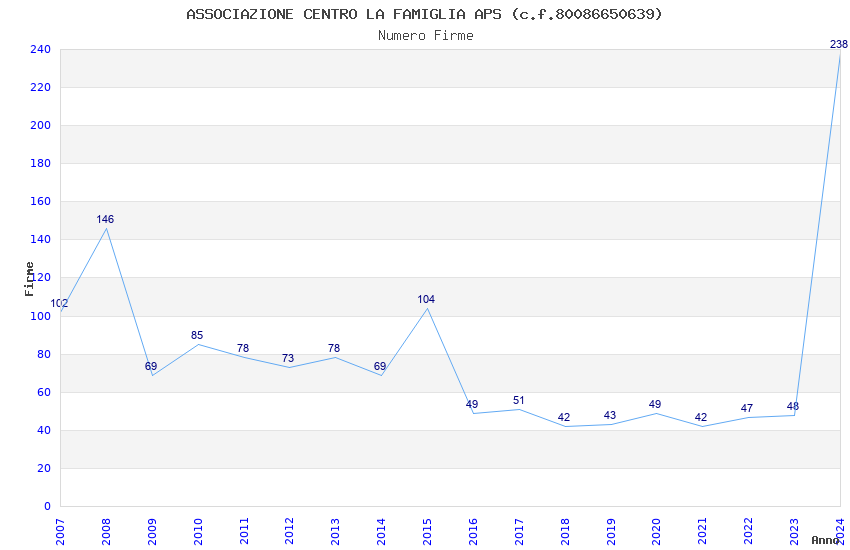
Task: Click the 240 value on the y-axis
Action: click(40, 50)
